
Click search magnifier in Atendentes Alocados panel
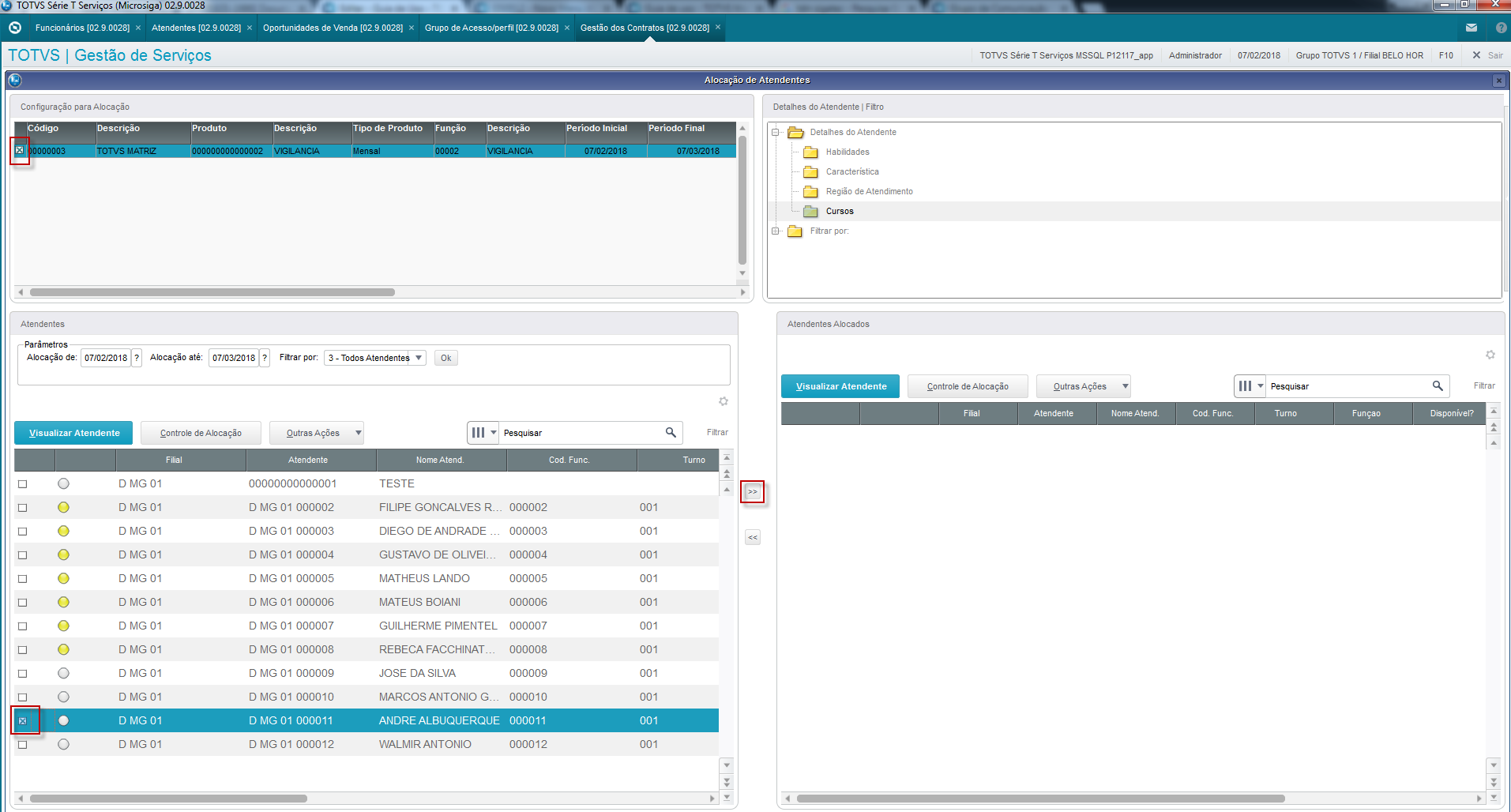click(x=1438, y=385)
